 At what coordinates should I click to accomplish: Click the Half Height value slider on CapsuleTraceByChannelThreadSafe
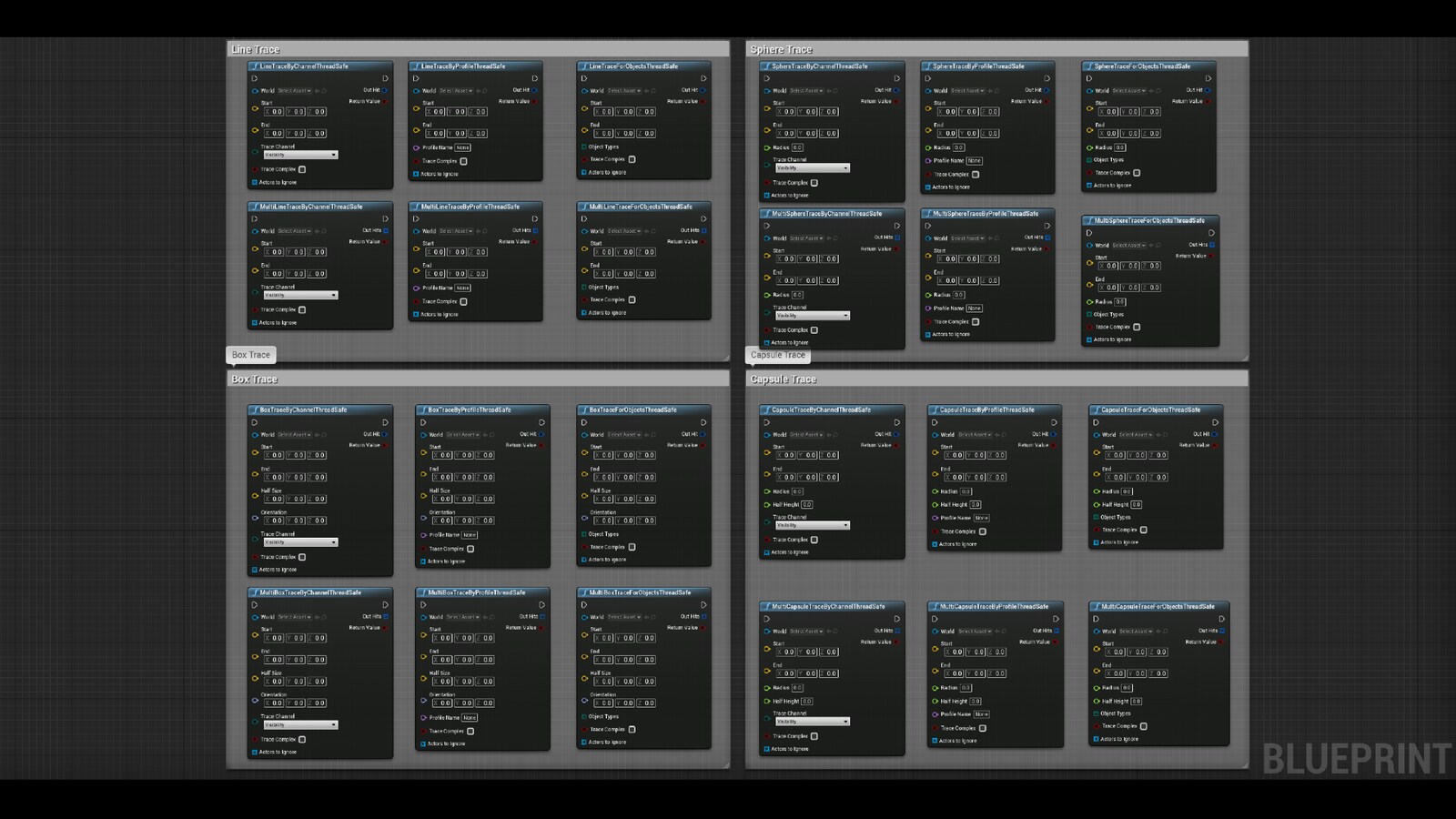click(x=806, y=505)
